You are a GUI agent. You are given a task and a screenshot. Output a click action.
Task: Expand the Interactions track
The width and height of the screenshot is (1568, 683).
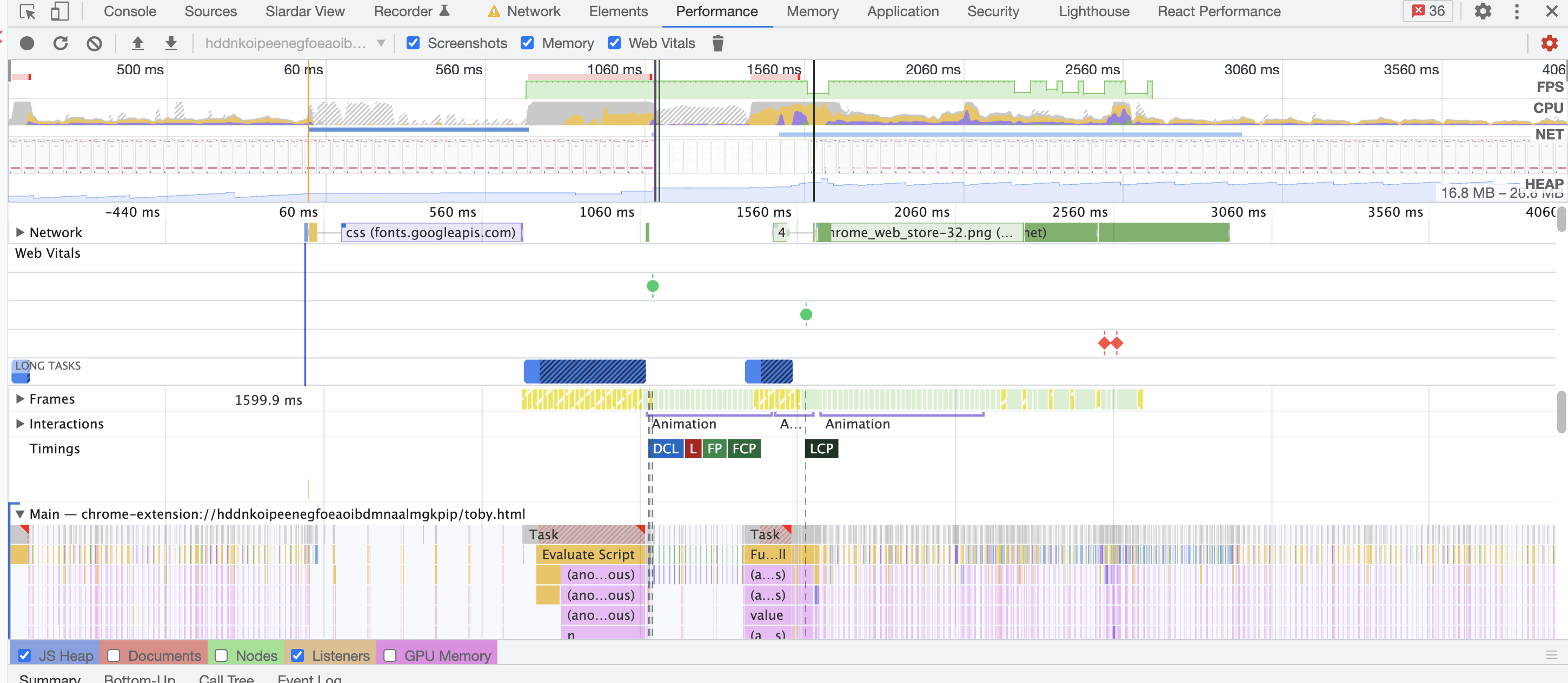19,424
